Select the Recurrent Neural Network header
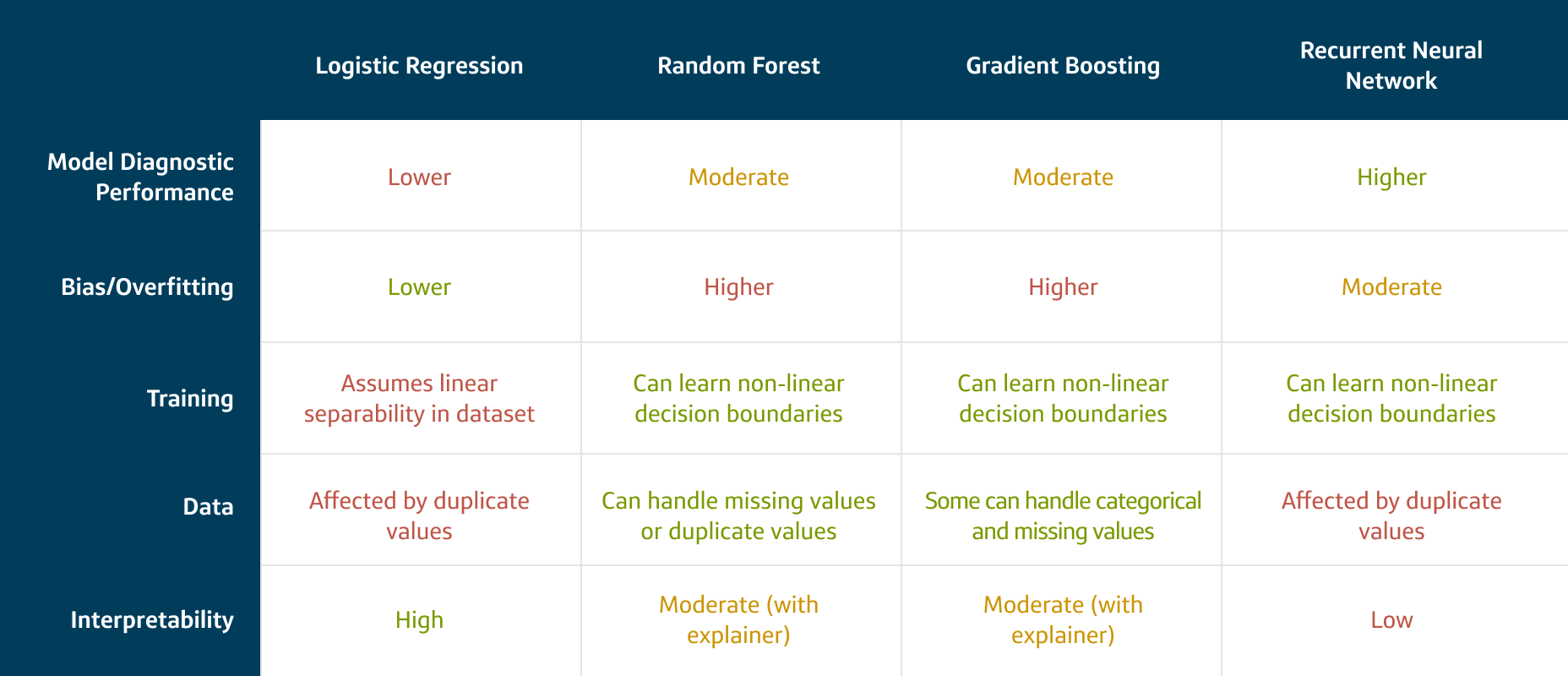1568x676 pixels. pyautogui.click(x=1391, y=66)
